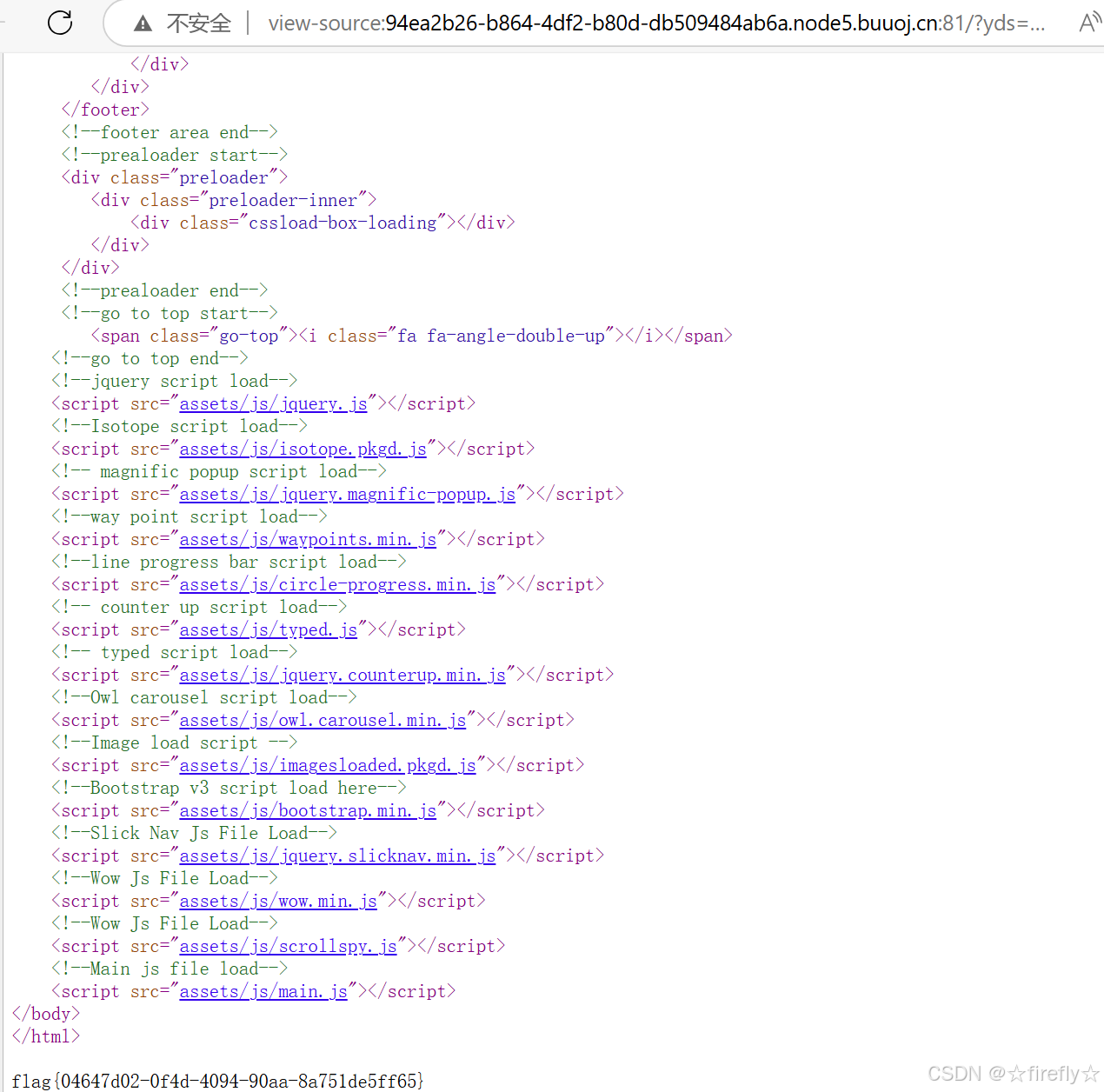Image resolution: width=1104 pixels, height=1092 pixels.
Task: Open the owl.carousel.min.js link
Action: click(x=323, y=720)
